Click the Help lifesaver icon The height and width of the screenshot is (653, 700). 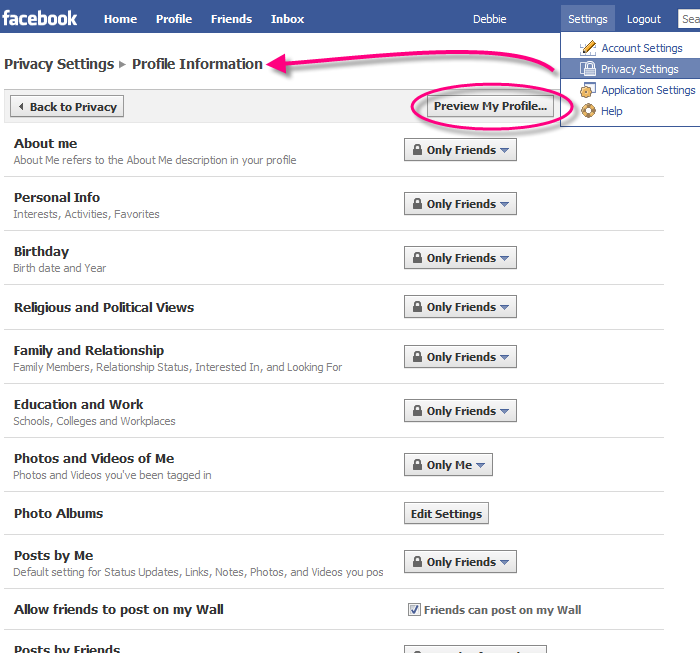pyautogui.click(x=588, y=111)
